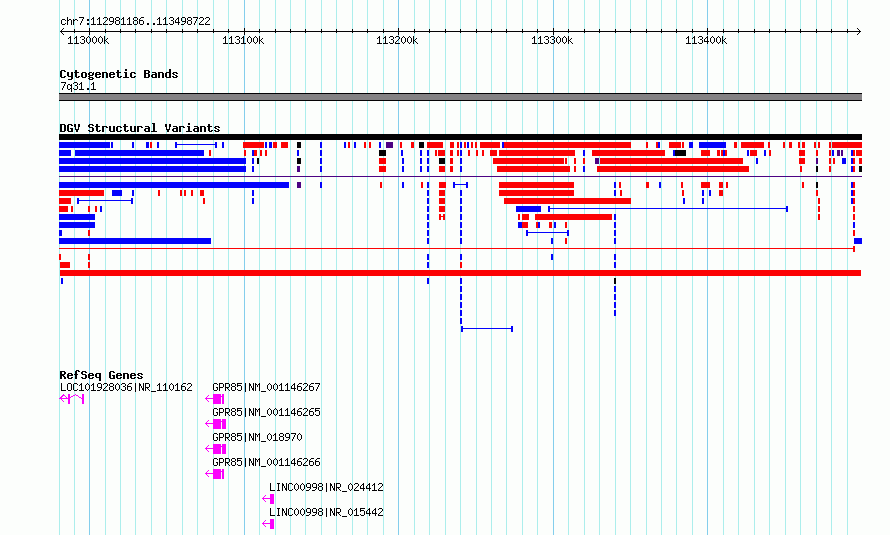
Task: Click the 113200k ruler label
Action: pos(397,40)
